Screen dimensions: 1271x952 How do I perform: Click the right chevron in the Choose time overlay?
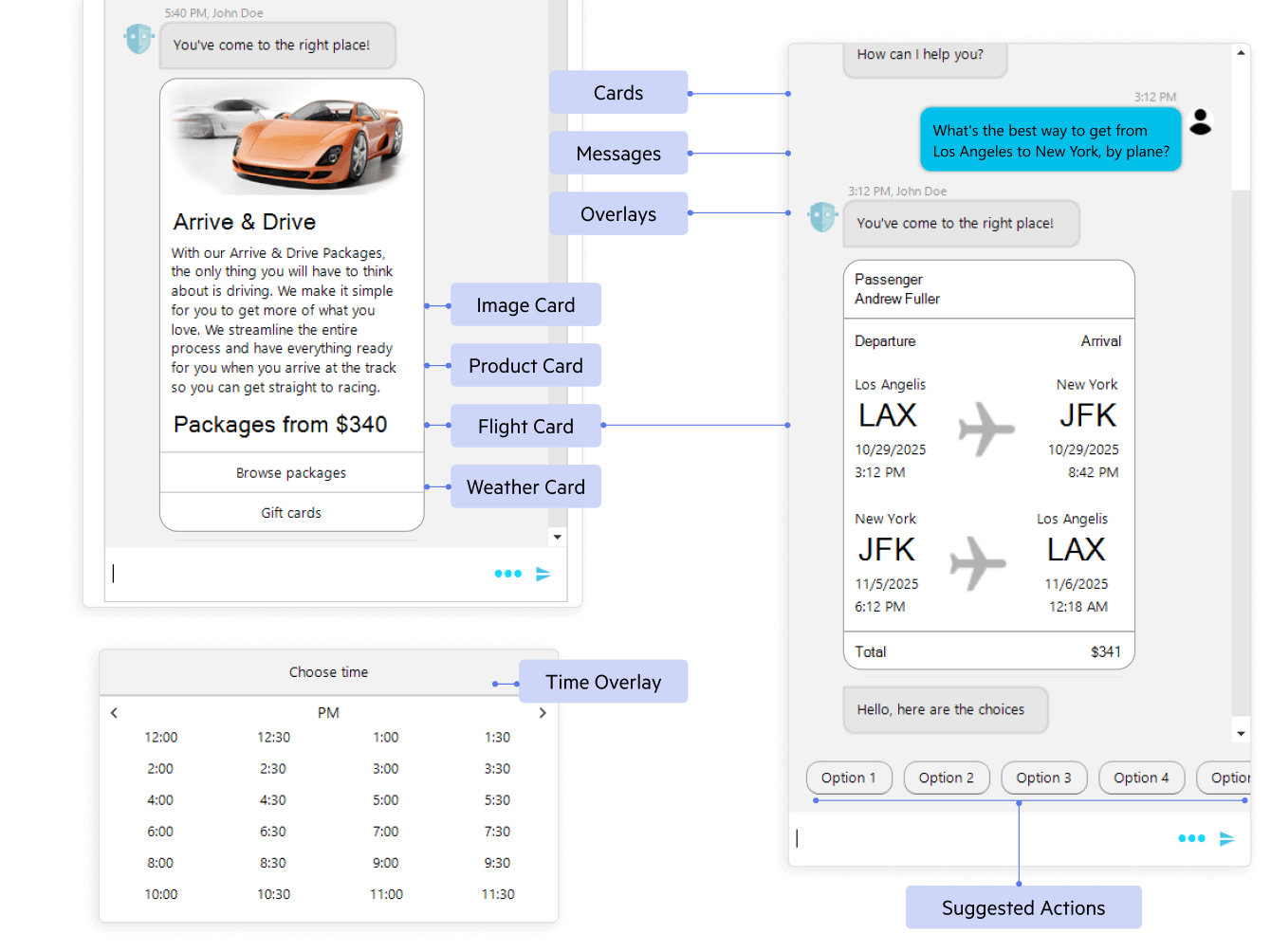point(543,712)
